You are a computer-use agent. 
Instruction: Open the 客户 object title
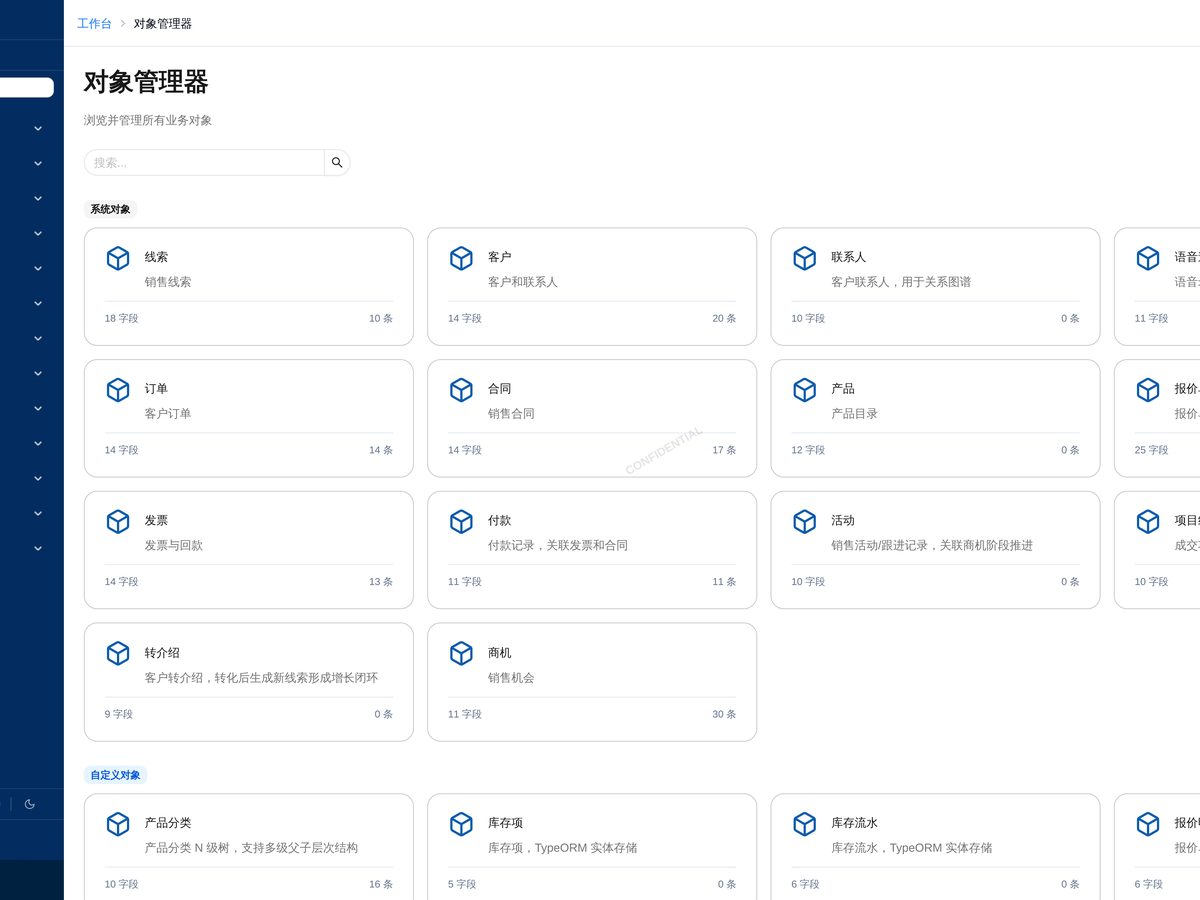pos(499,257)
